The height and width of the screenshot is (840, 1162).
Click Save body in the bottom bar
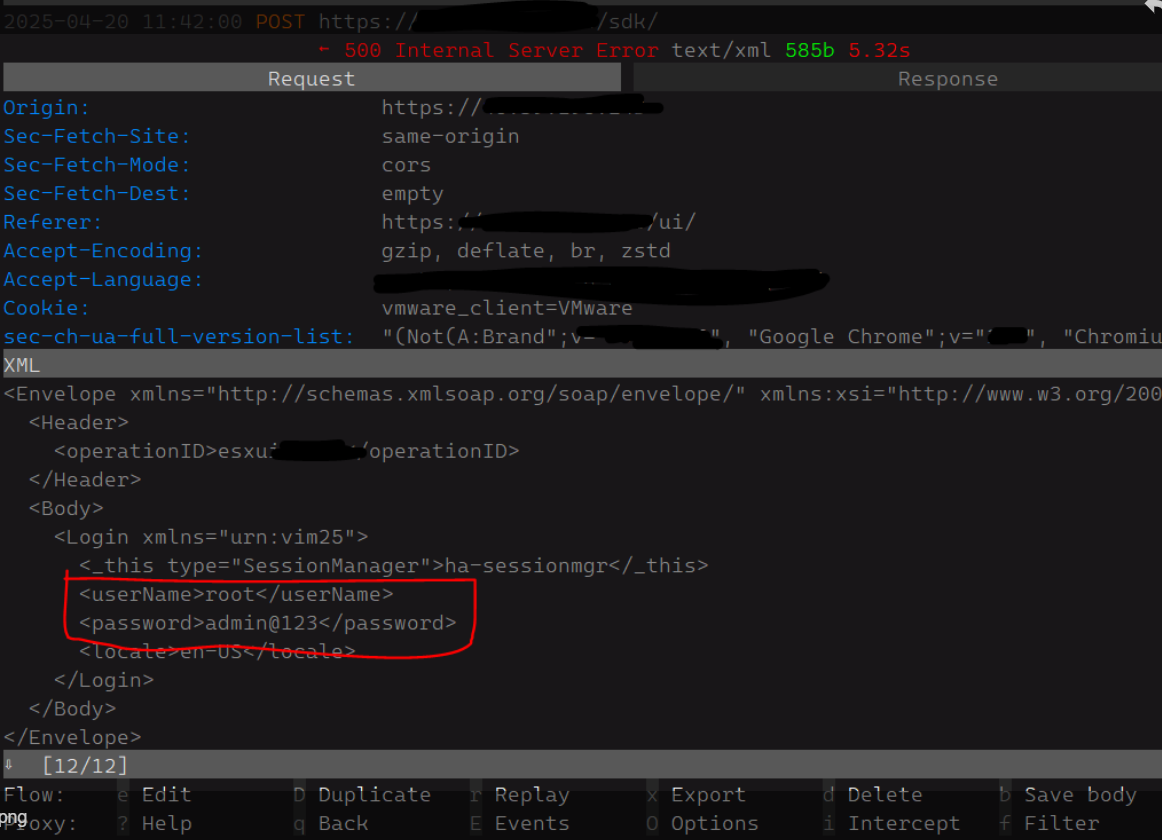coord(1080,795)
